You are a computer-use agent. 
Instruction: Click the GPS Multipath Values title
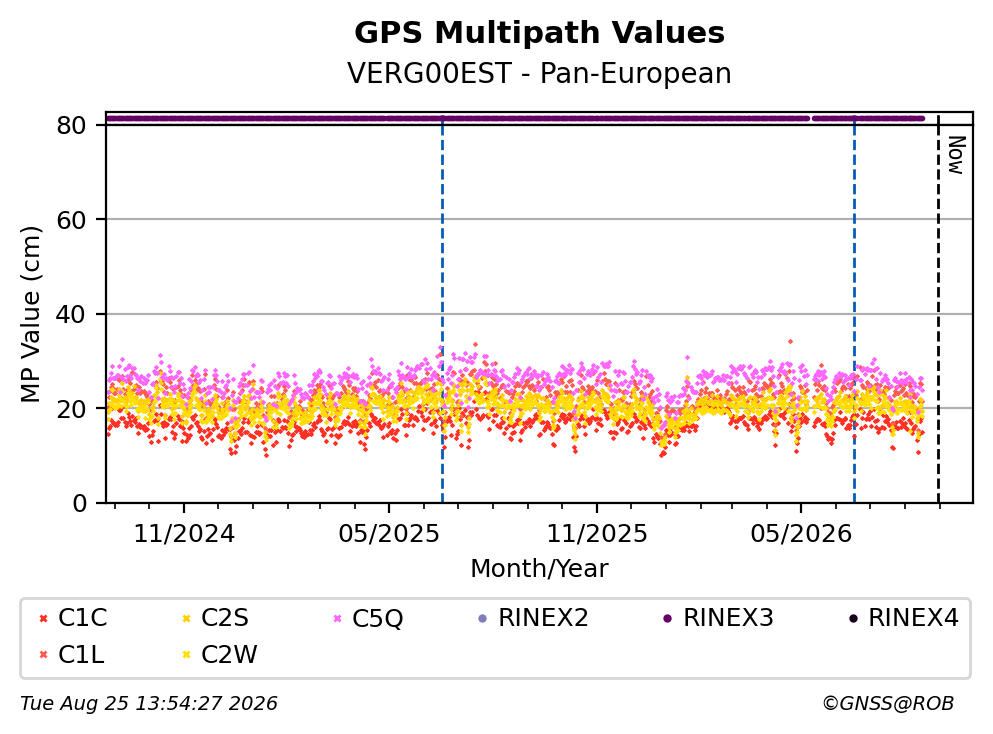tap(540, 33)
